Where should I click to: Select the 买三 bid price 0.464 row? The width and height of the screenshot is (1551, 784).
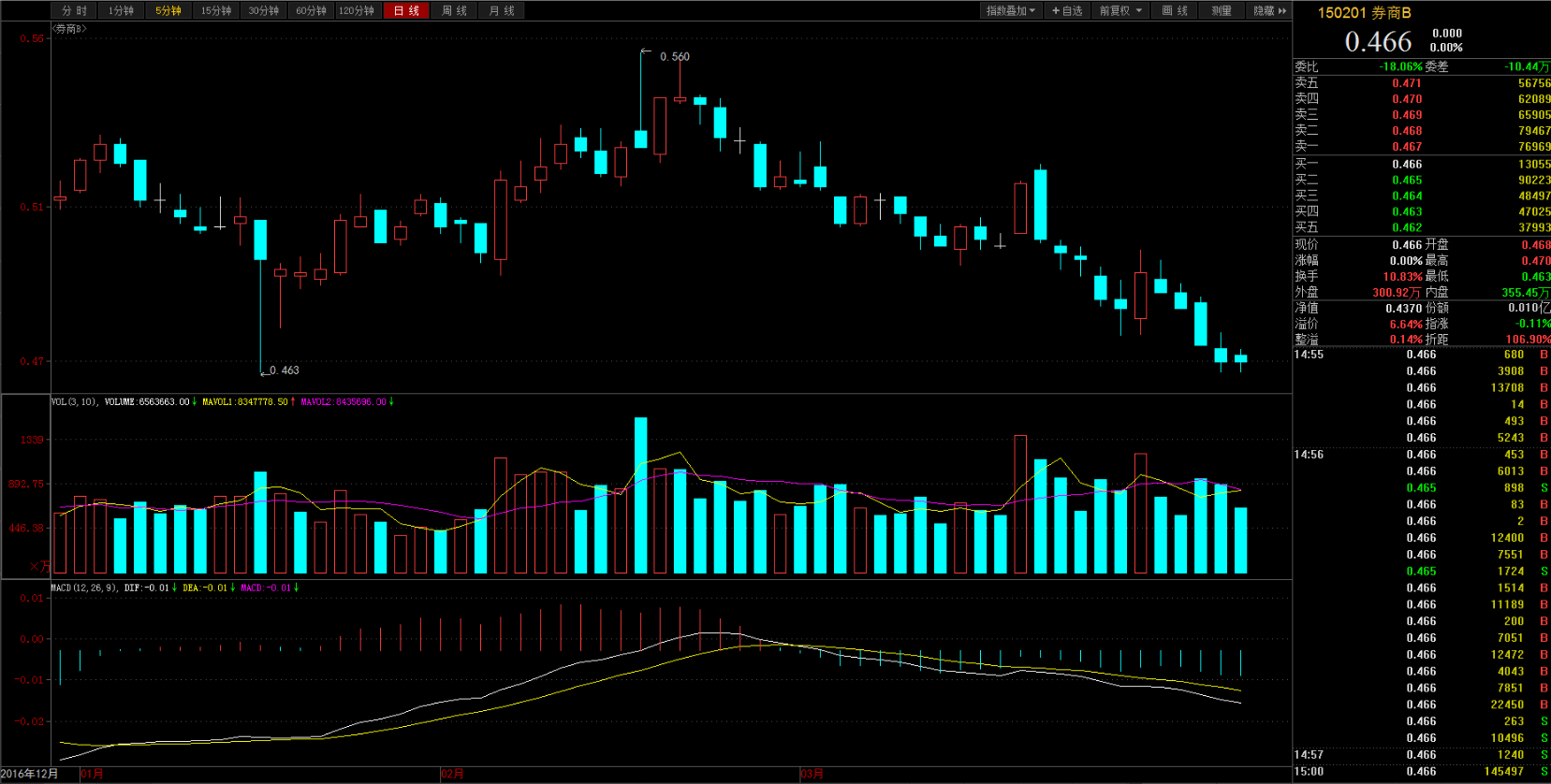1422,196
